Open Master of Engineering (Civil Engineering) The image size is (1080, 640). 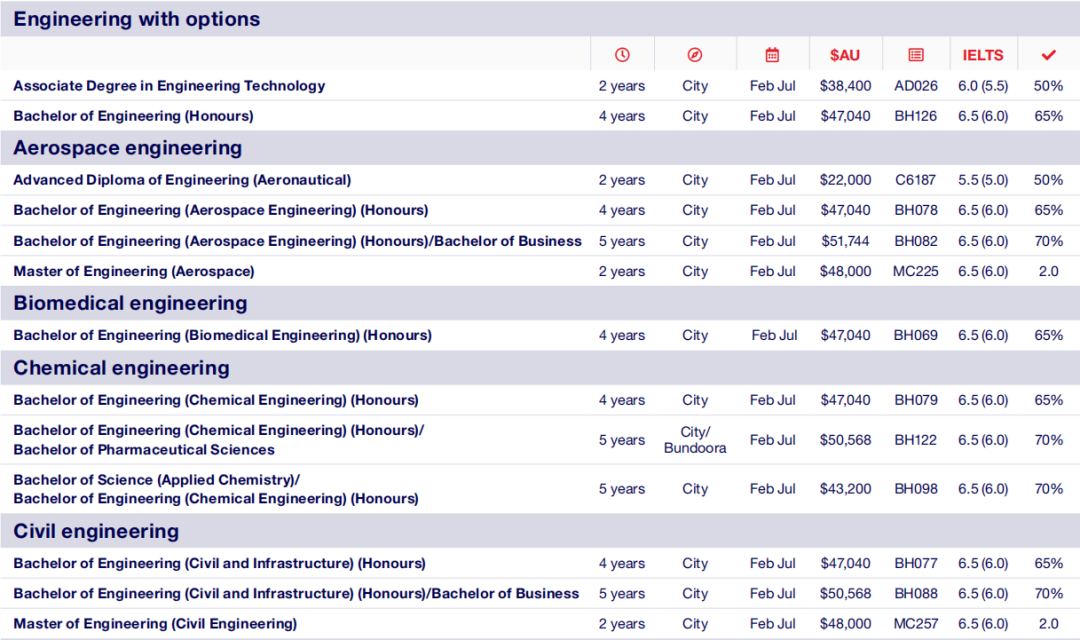click(x=155, y=624)
